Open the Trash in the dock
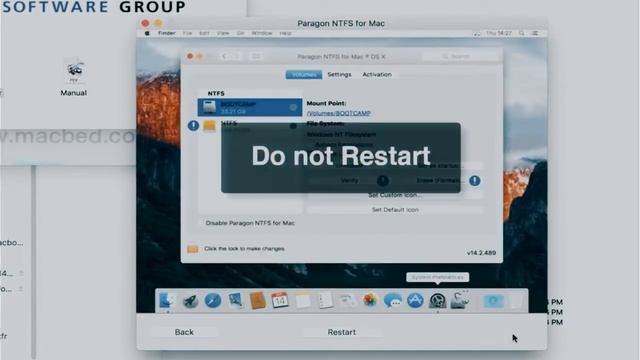Screen dimensions: 640x360 516,301
